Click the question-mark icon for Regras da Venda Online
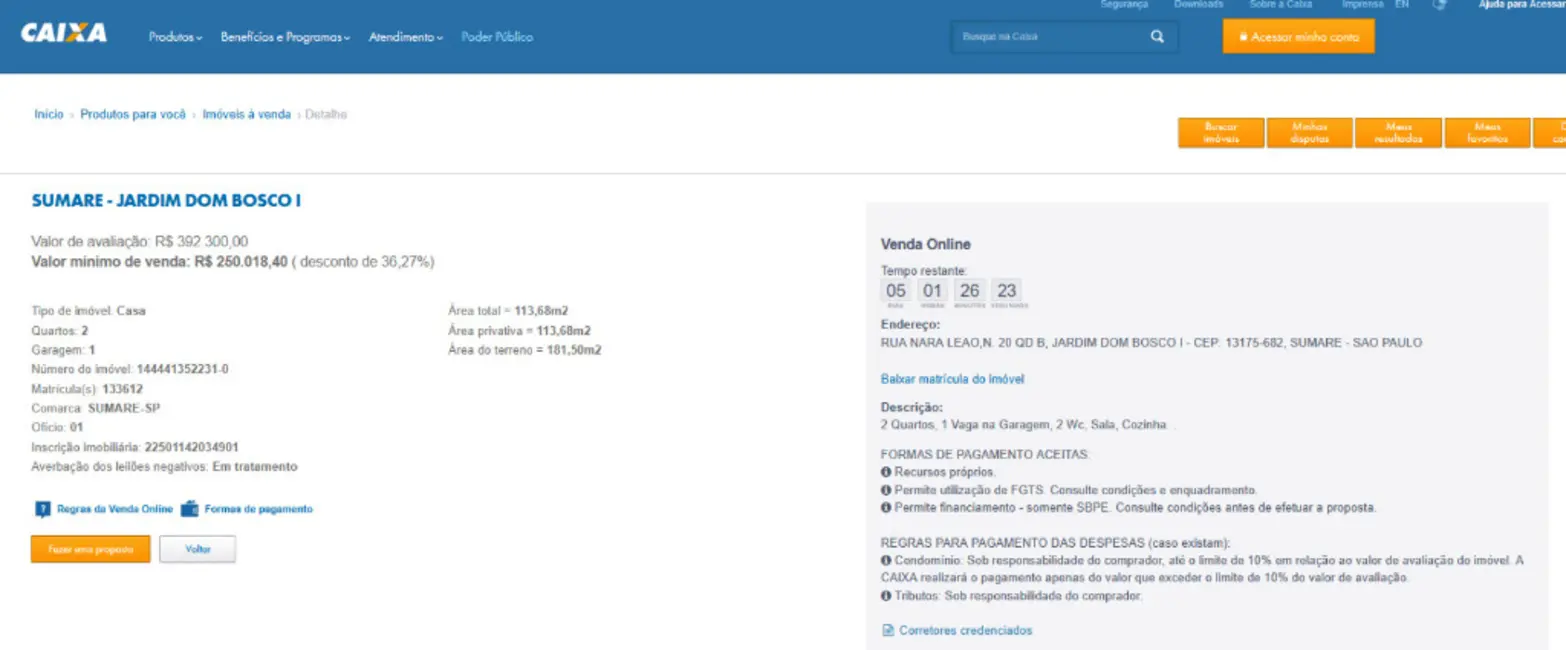Image resolution: width=1566 pixels, height=650 pixels. [43, 509]
